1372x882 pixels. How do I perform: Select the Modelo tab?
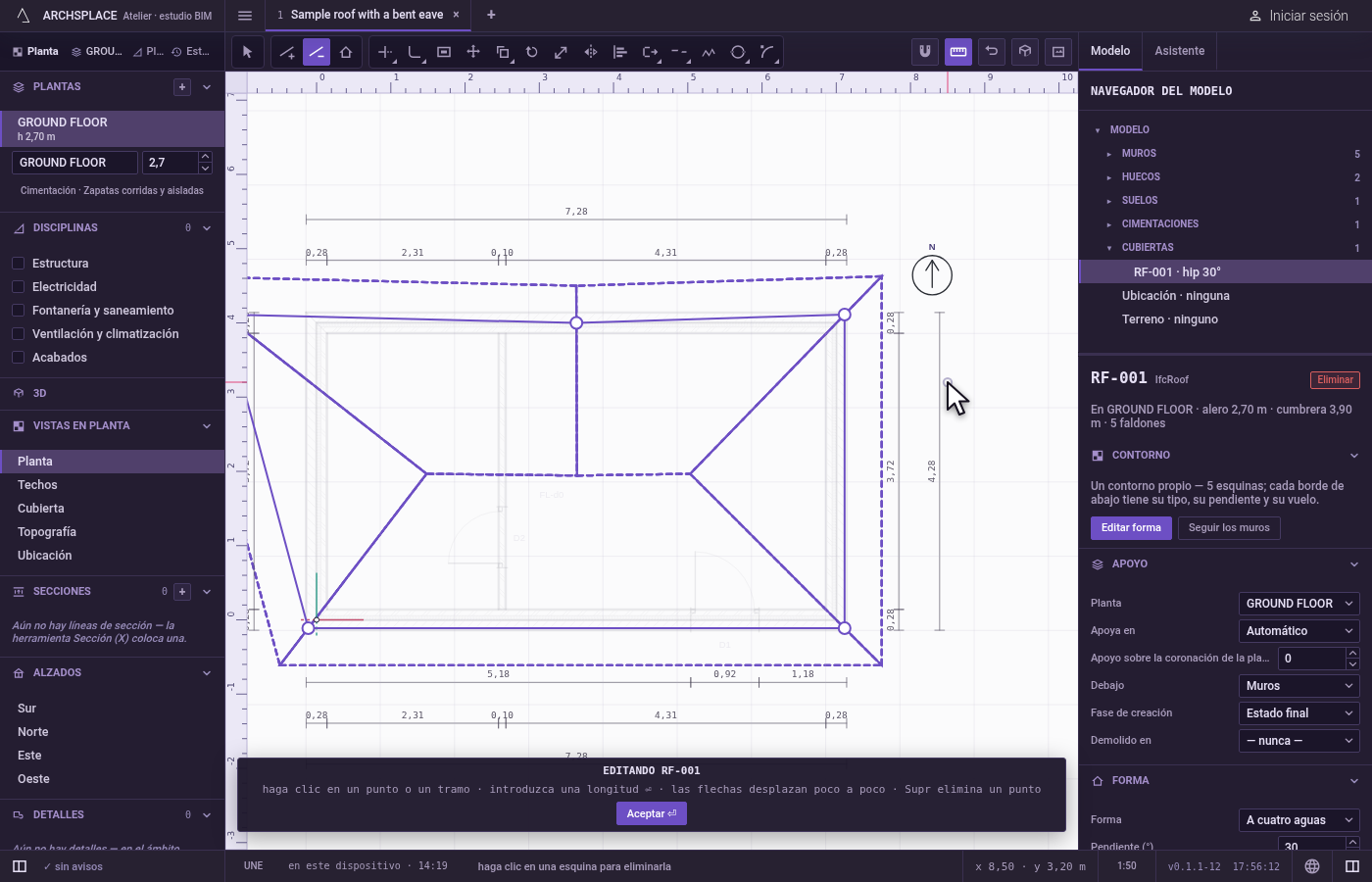coord(1110,51)
